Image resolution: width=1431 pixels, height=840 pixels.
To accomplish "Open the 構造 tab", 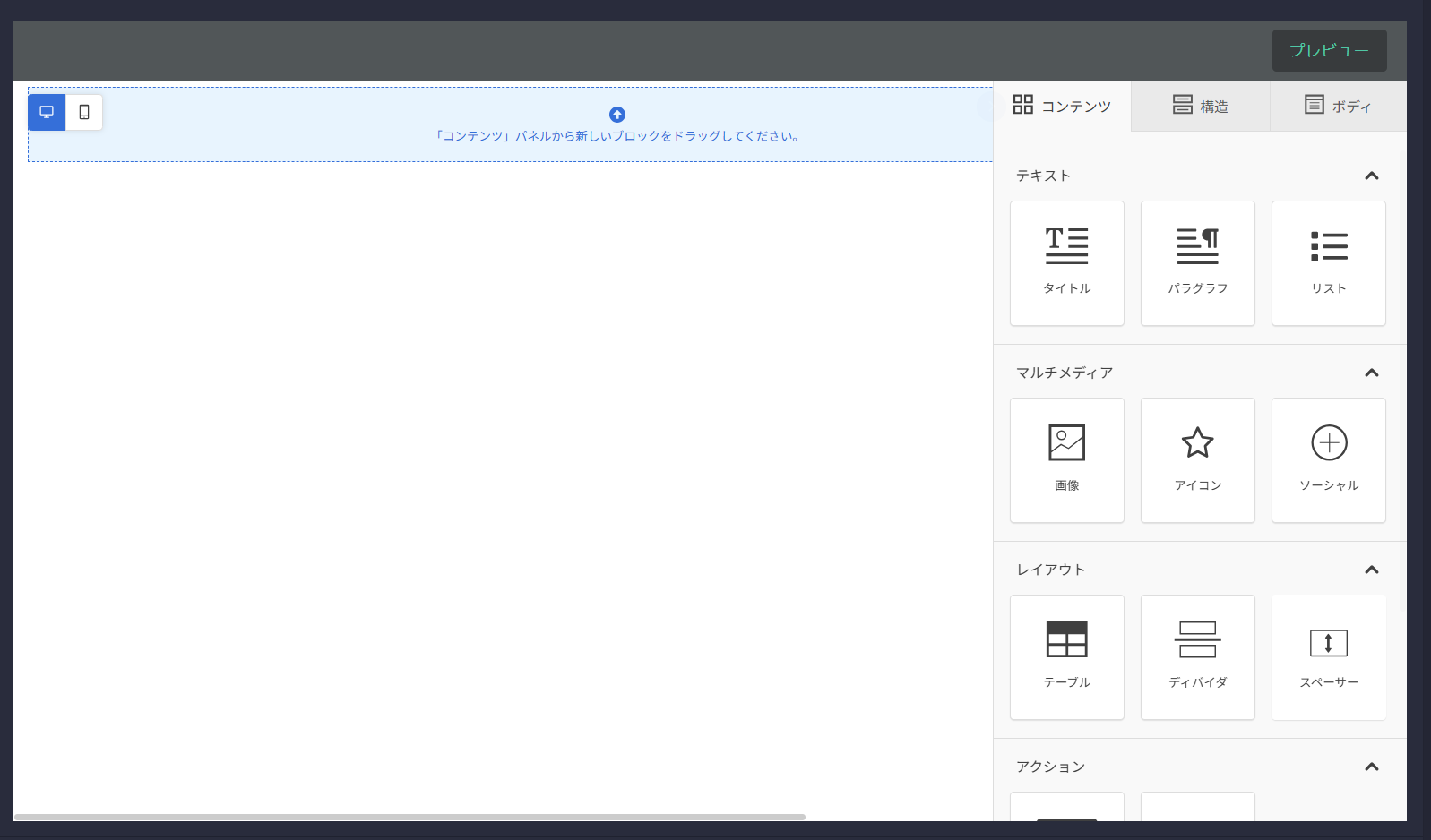I will (1201, 106).
